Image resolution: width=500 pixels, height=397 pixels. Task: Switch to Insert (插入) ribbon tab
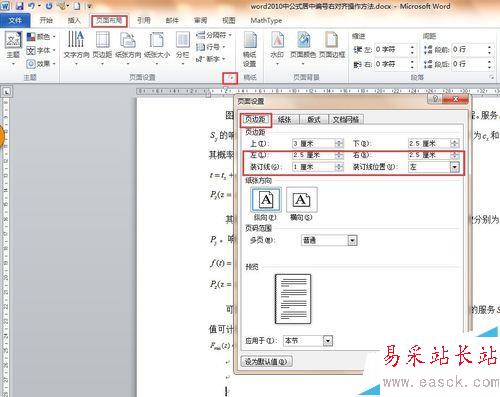click(x=74, y=20)
